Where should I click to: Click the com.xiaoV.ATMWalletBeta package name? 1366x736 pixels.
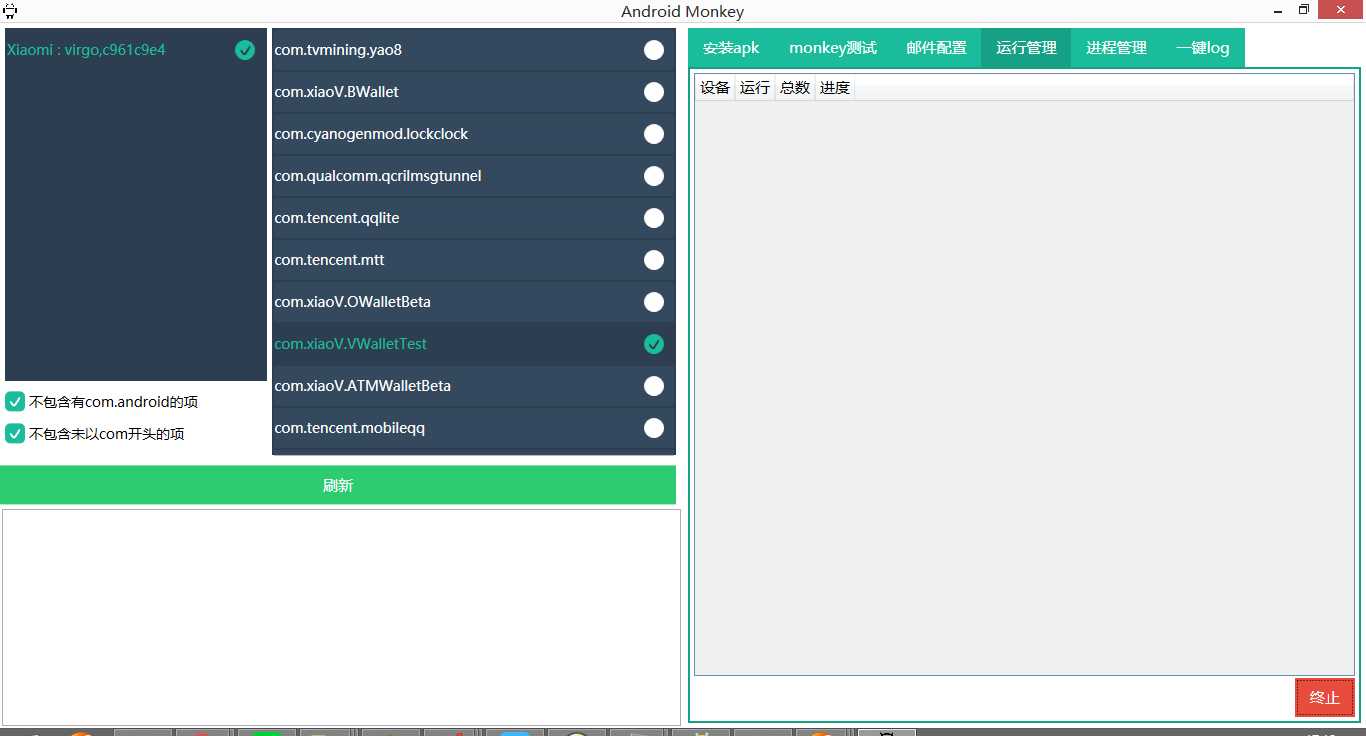click(363, 386)
